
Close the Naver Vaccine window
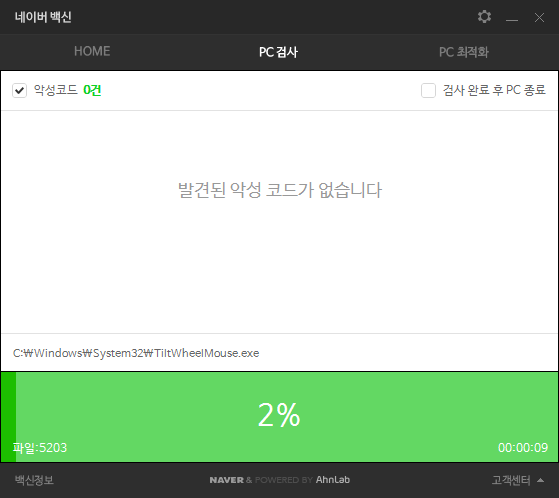pos(539,17)
